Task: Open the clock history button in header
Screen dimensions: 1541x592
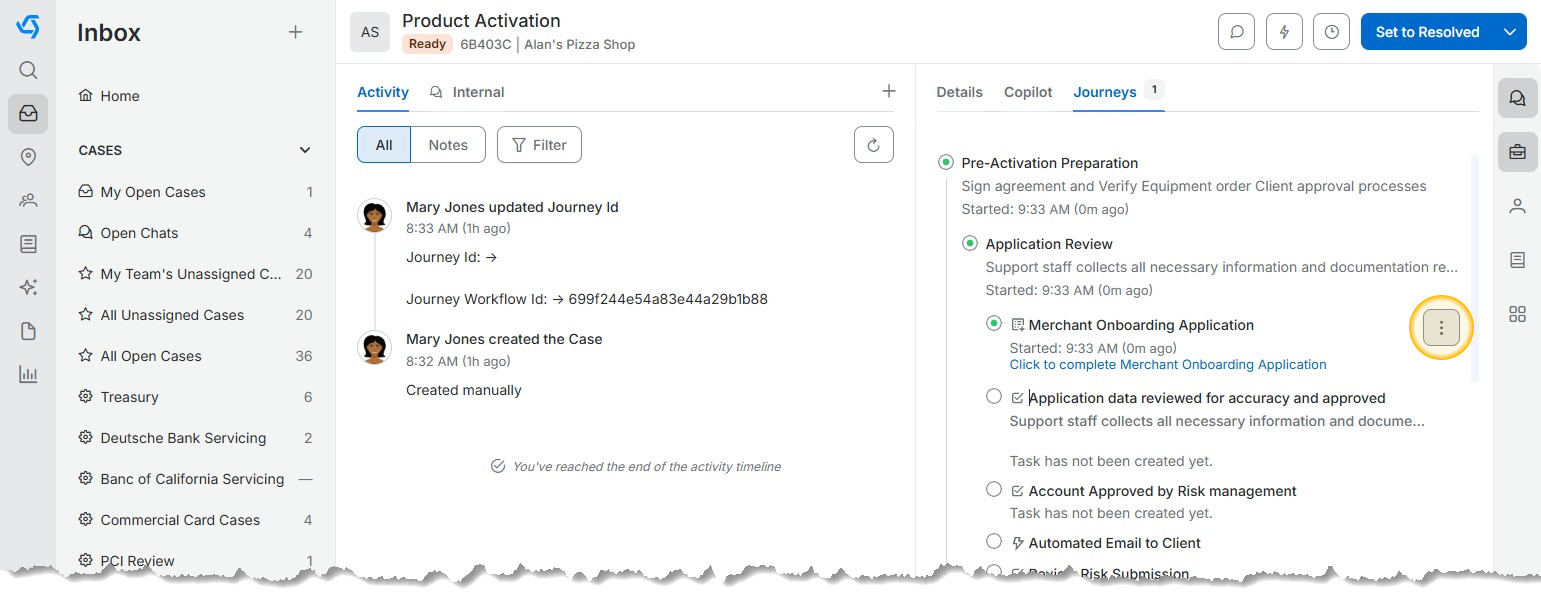Action: pyautogui.click(x=1331, y=32)
